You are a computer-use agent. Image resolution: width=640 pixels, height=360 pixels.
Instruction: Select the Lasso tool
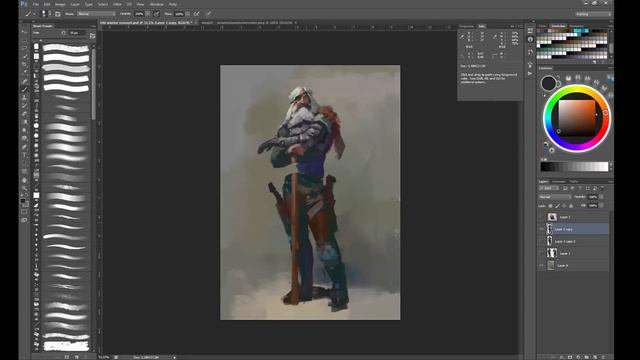pyautogui.click(x=24, y=48)
